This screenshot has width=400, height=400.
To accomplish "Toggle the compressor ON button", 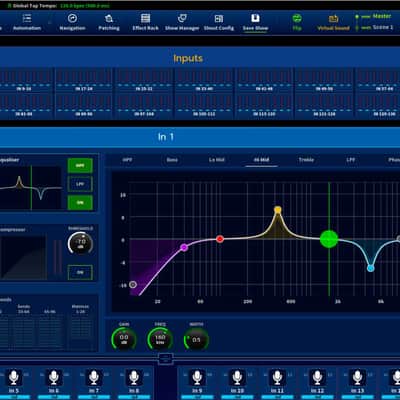I will (80, 272).
